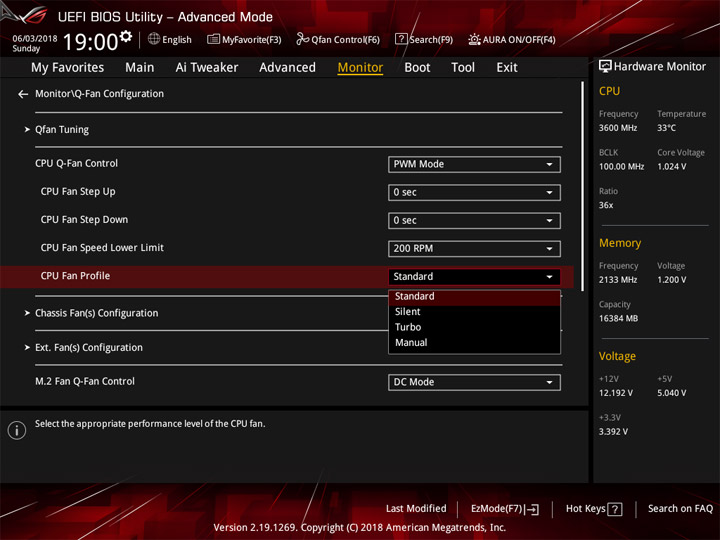Open M.2 Fan Q-Fan Control dropdown
The height and width of the screenshot is (540, 720).
point(474,382)
